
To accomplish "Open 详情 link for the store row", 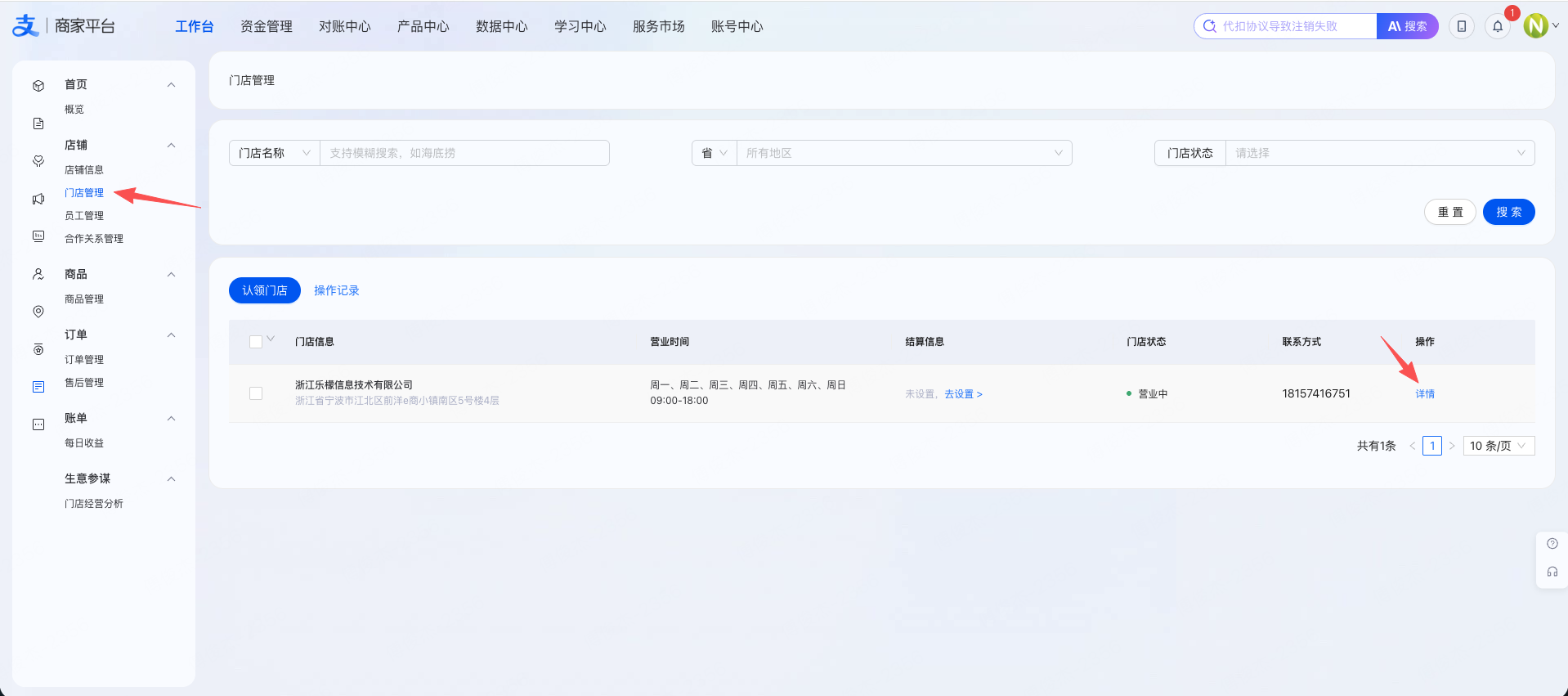I will (x=1425, y=394).
